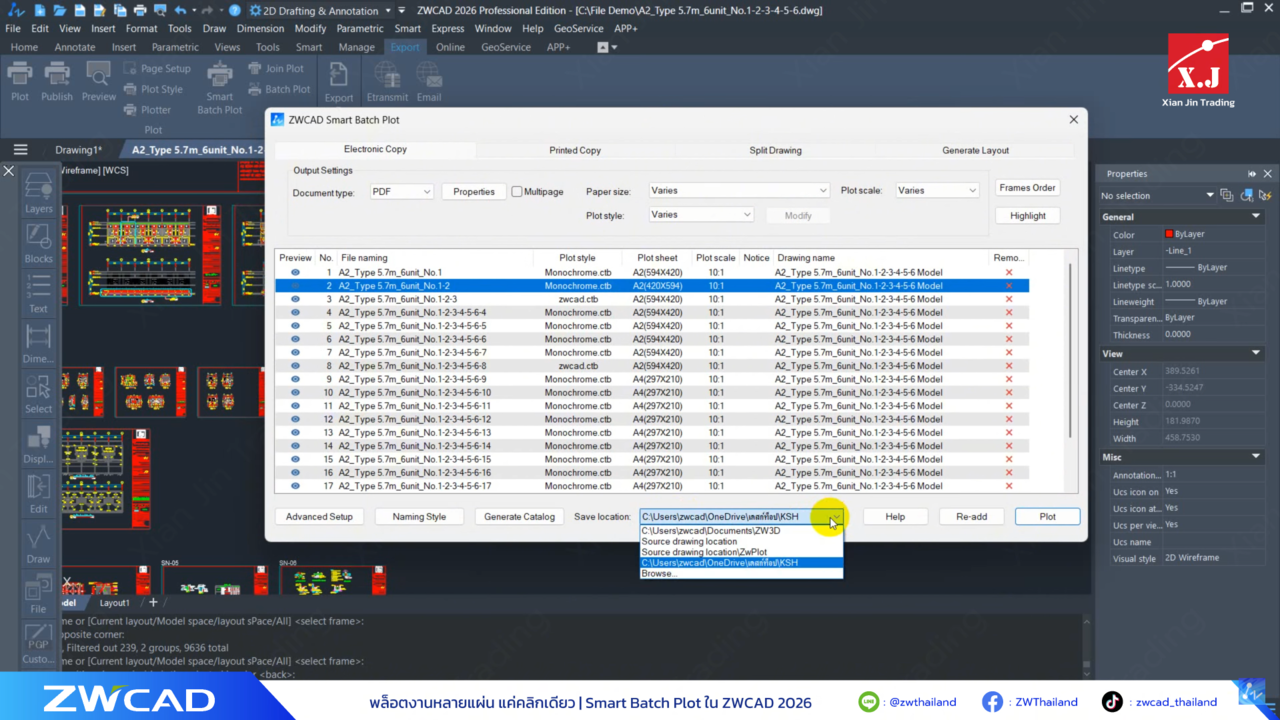The height and width of the screenshot is (720, 1280).
Task: Click red remove X for row No. 5
Action: (x=1009, y=326)
